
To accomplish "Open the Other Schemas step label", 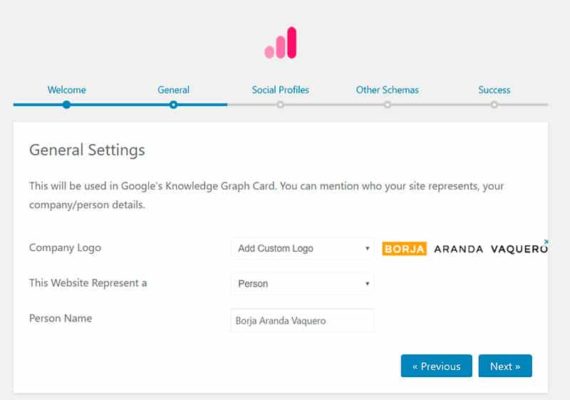I will coord(387,90).
